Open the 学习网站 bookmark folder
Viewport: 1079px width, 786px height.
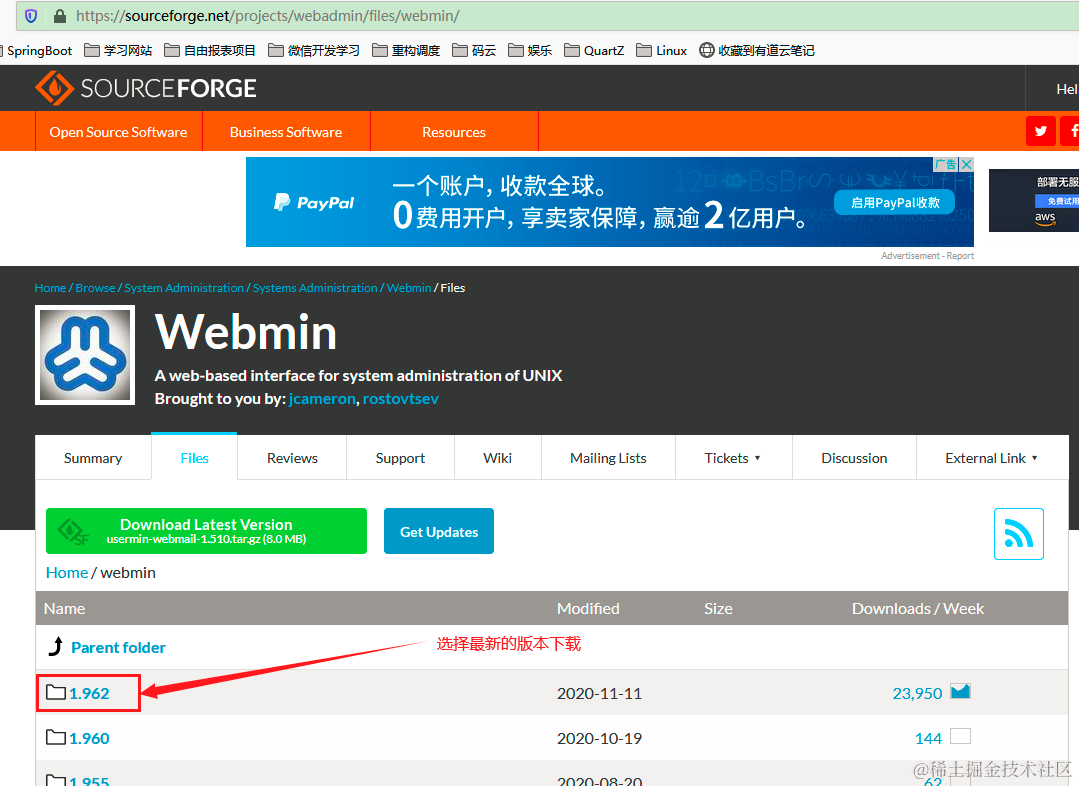(x=118, y=50)
